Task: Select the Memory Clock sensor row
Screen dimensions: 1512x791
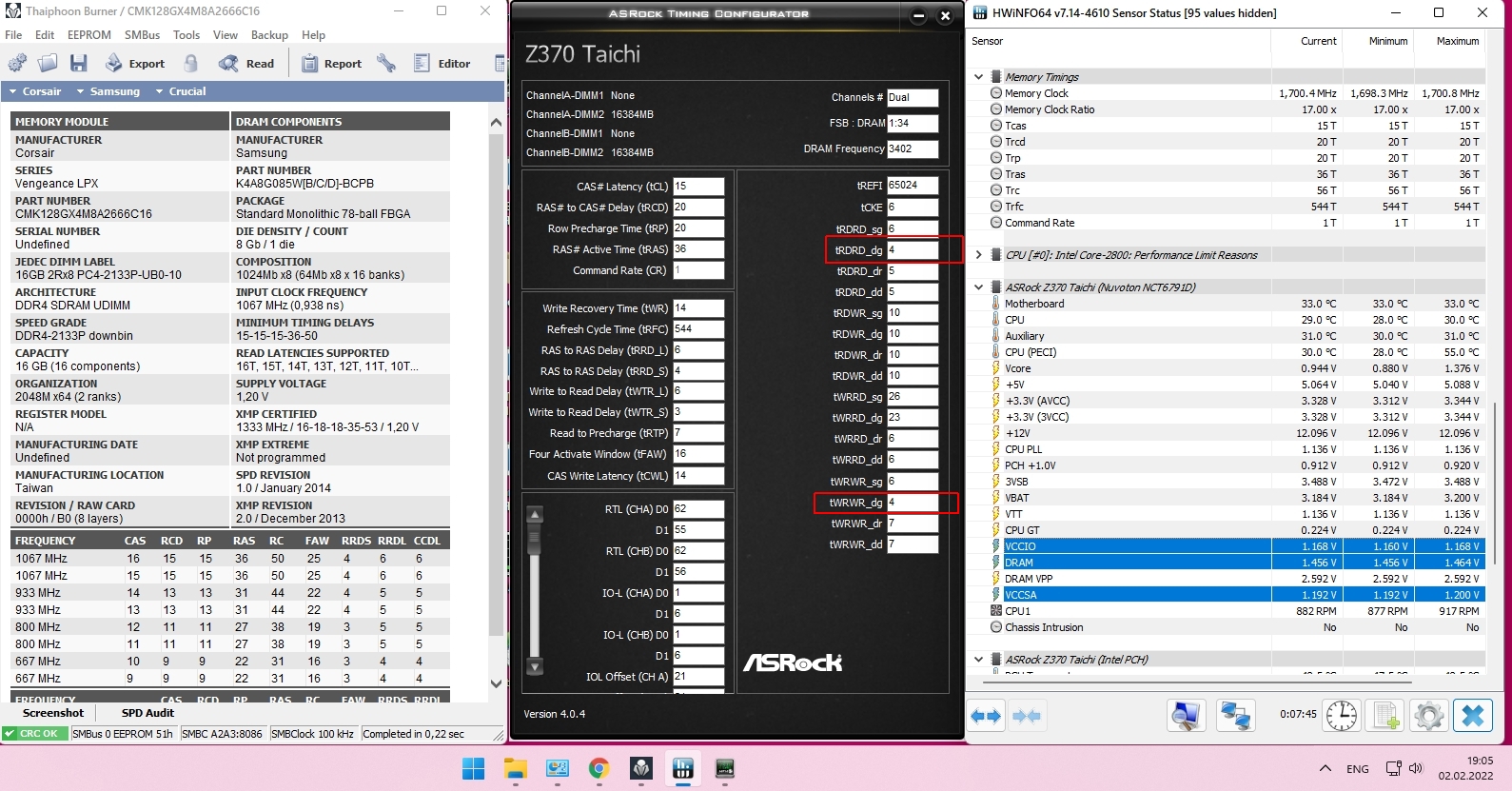Action: [1235, 93]
